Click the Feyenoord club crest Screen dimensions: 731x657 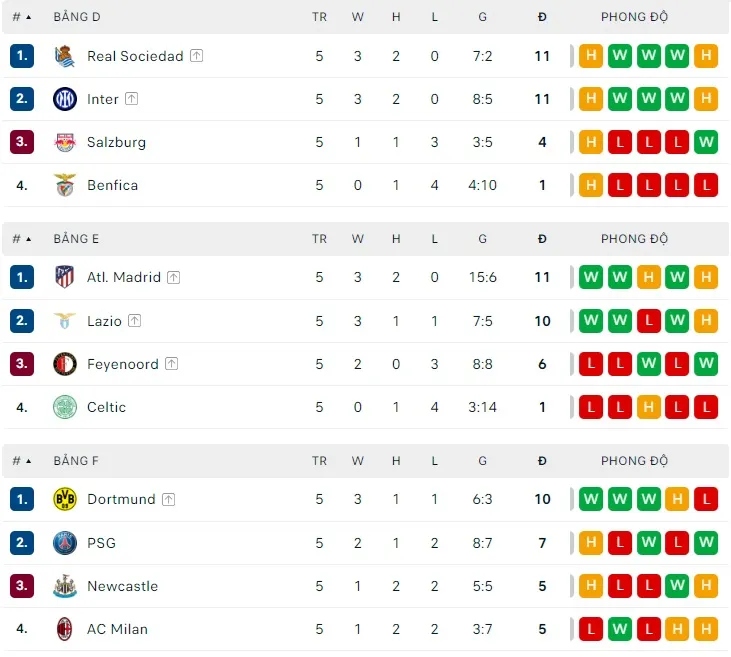point(65,364)
